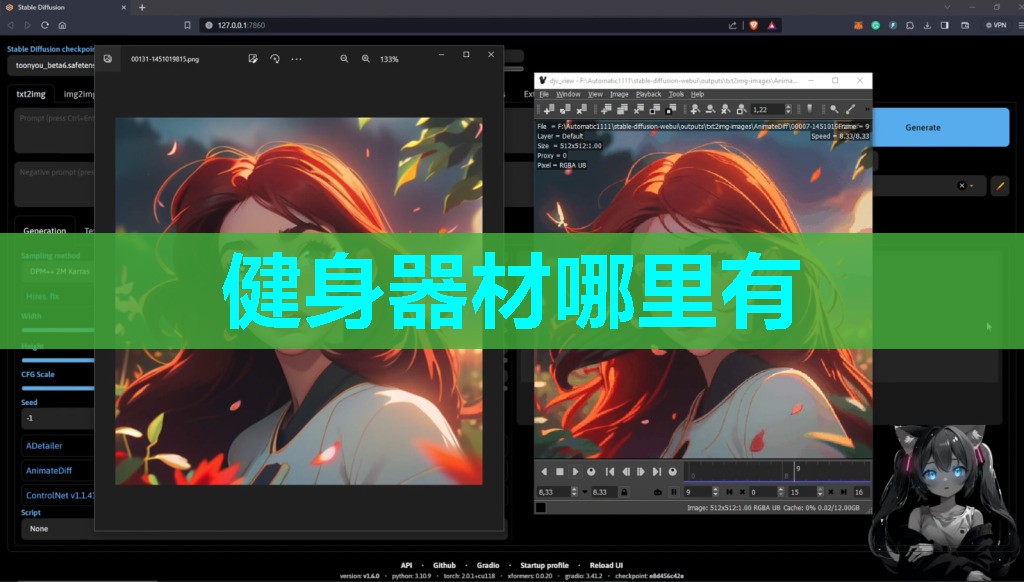Clear the styles field with the x icon
The height and width of the screenshot is (582, 1024).
(961, 186)
